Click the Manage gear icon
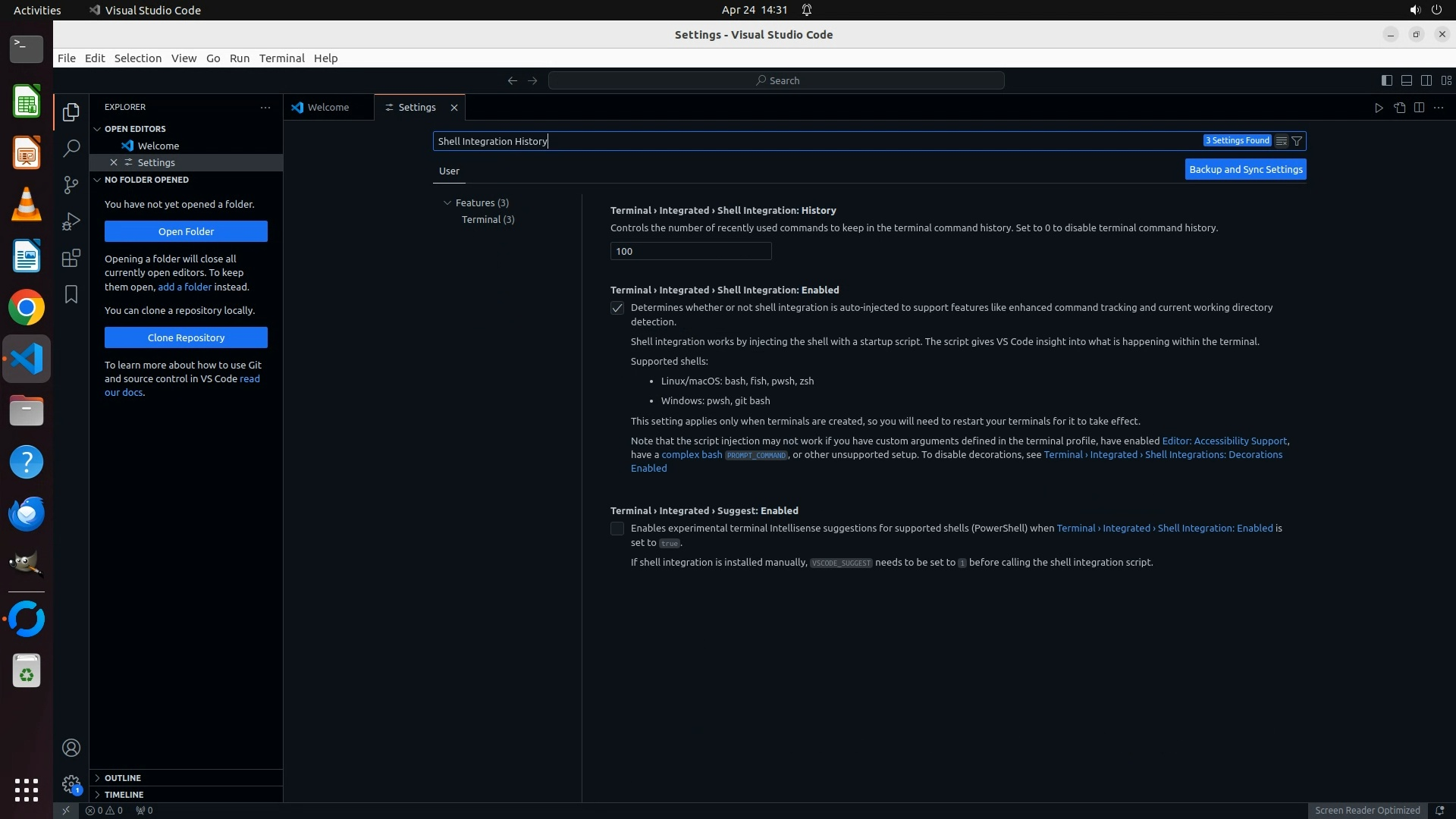 click(71, 783)
